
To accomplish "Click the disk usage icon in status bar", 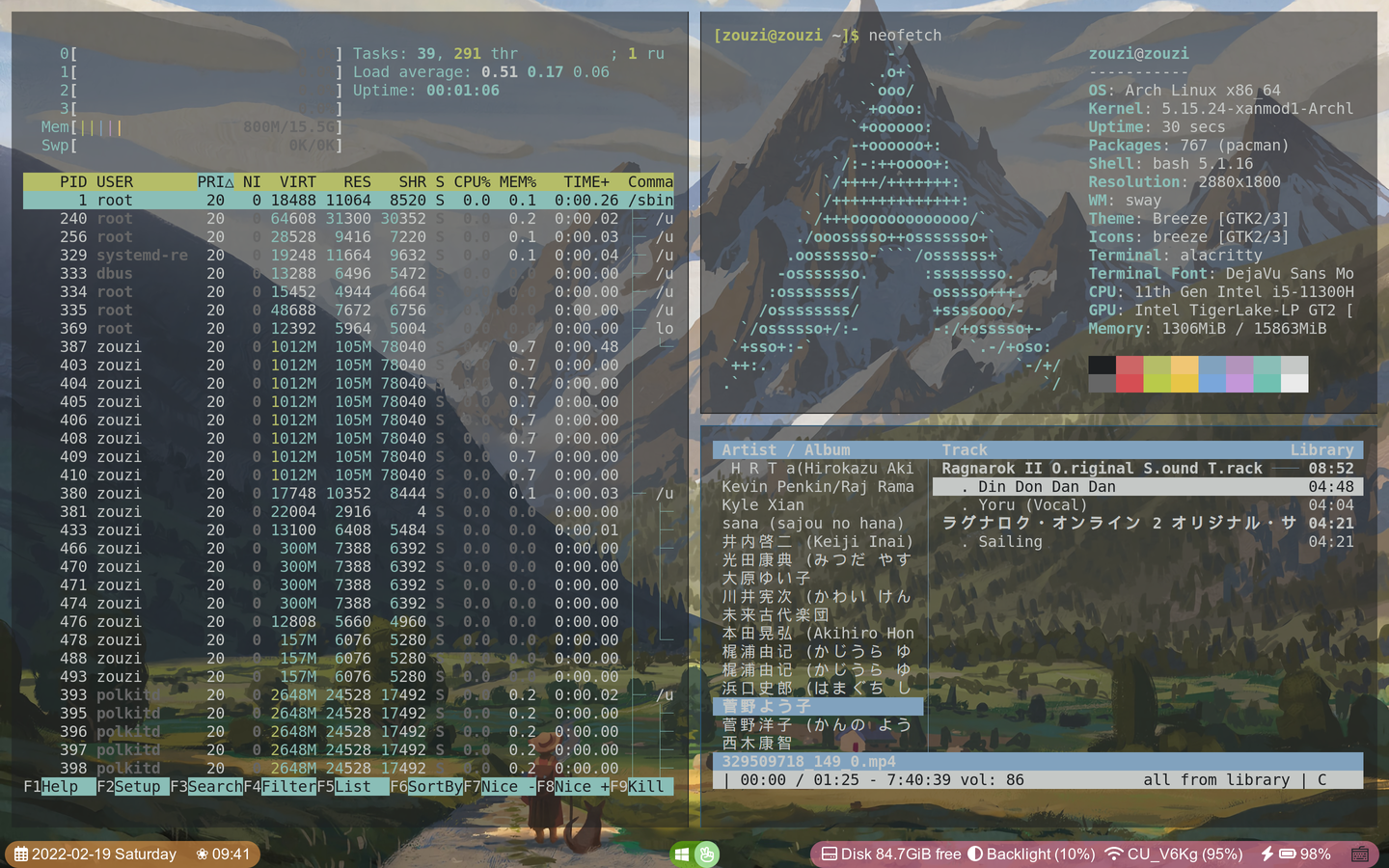I will tap(828, 854).
